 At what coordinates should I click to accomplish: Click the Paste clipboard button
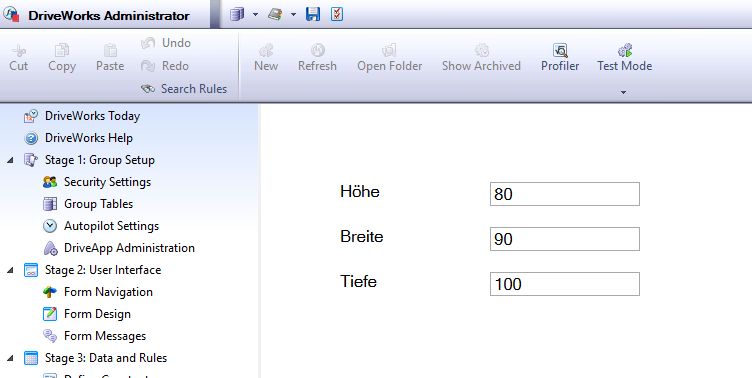pos(110,58)
